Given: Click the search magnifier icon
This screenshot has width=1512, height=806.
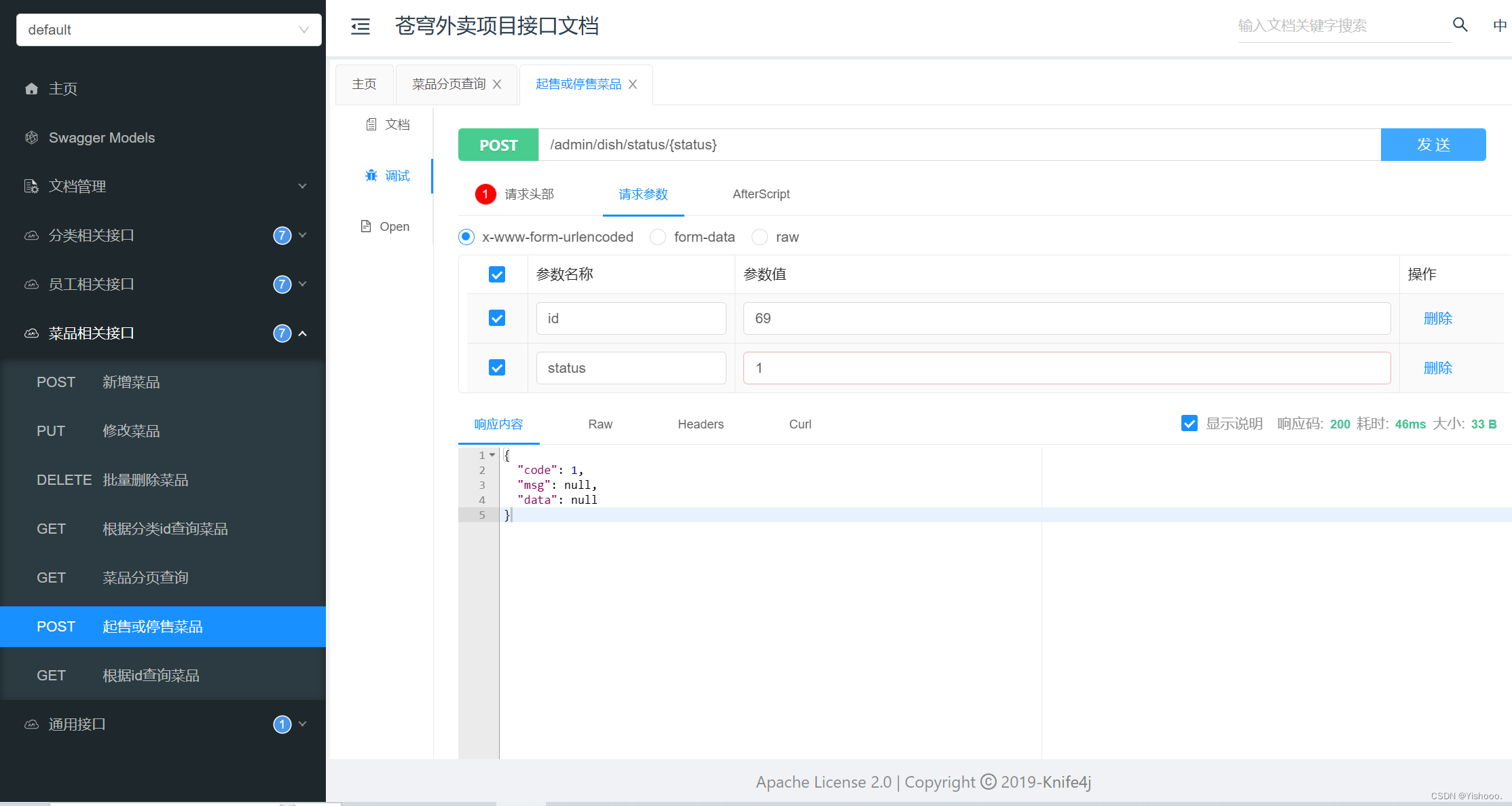Looking at the screenshot, I should click(1460, 25).
